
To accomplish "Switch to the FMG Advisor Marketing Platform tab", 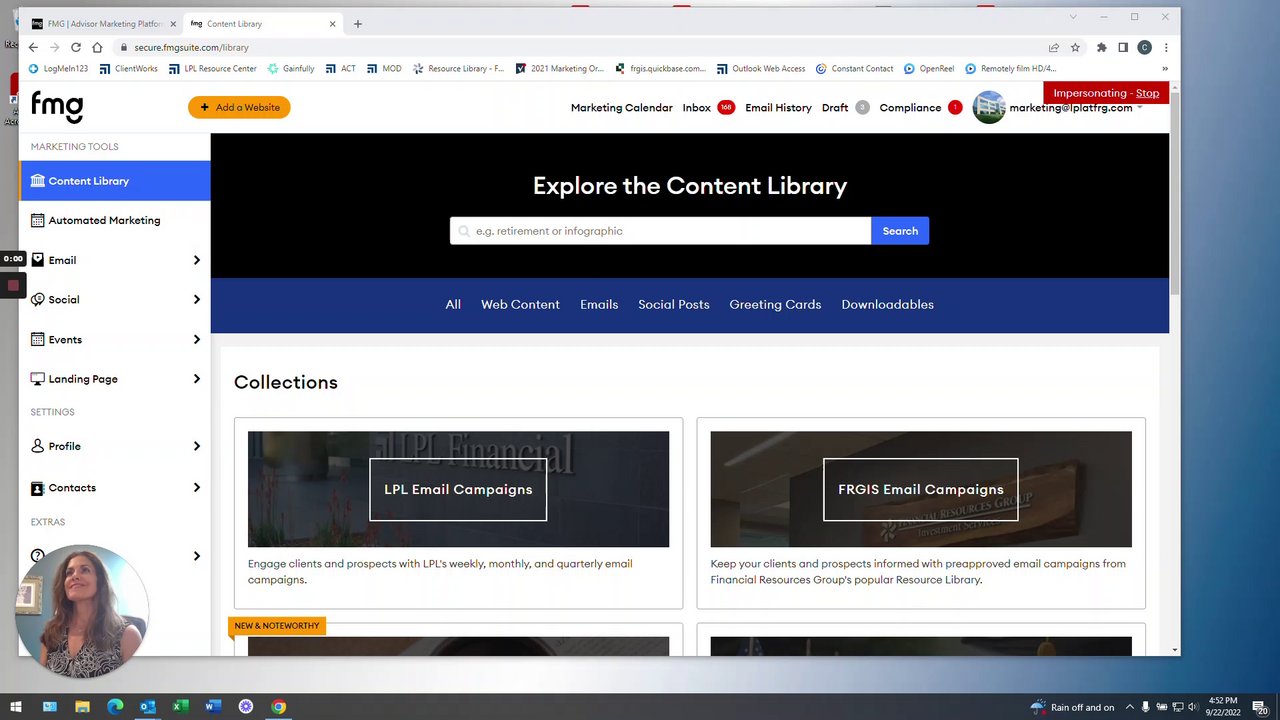I will pyautogui.click(x=103, y=24).
